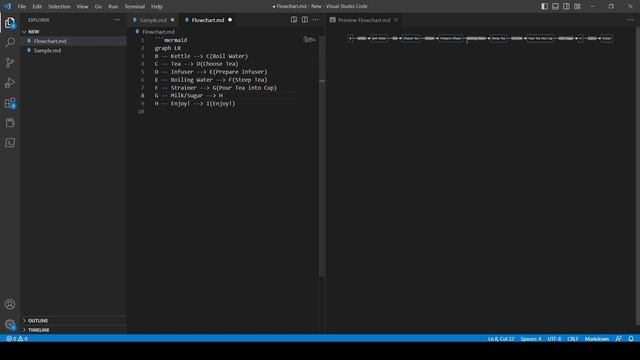Screen dimensions: 640x360
Task: Open the Go menu
Action: coord(98,6)
